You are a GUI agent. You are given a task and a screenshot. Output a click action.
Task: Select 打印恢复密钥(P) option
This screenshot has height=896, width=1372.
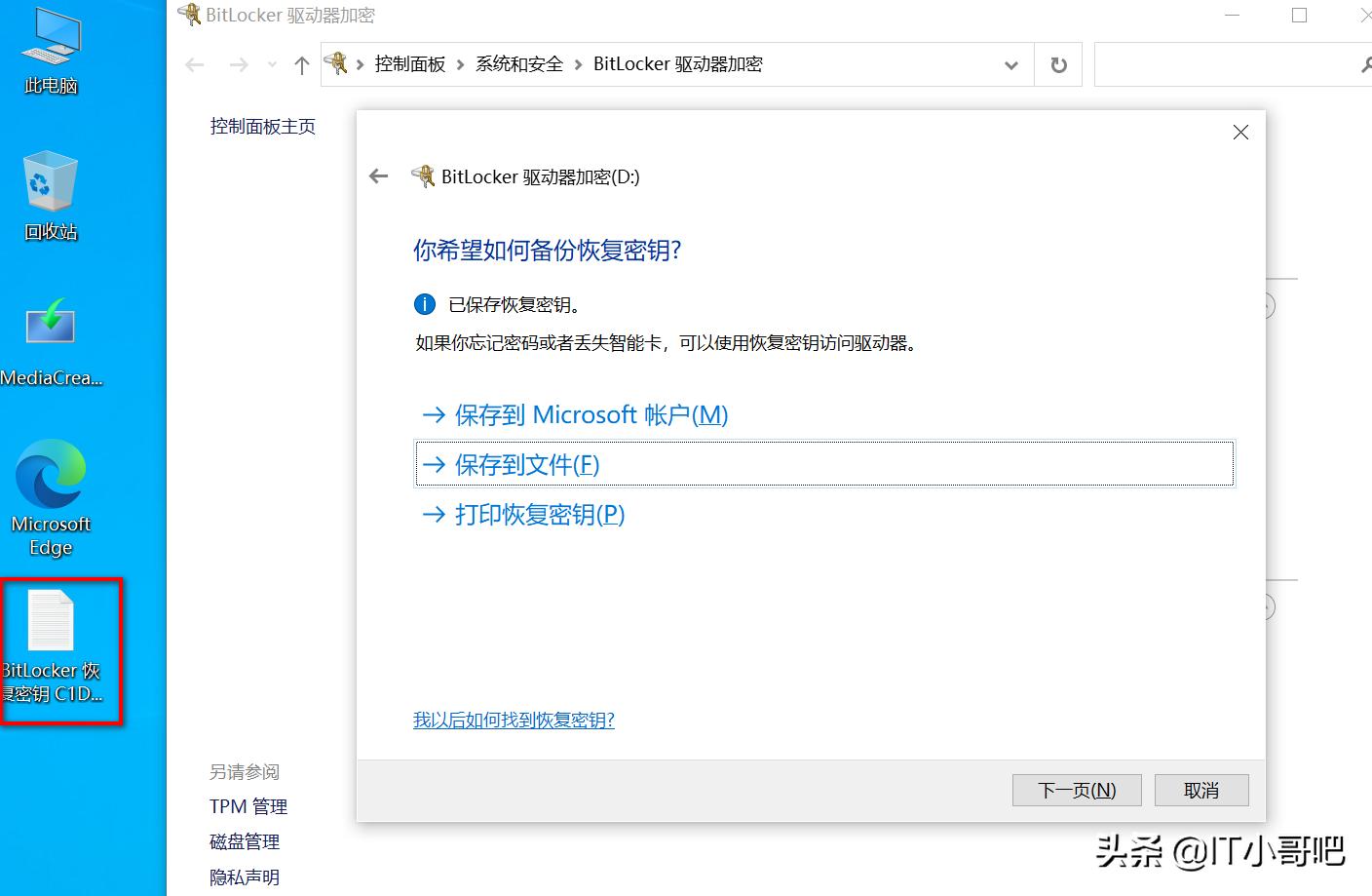coord(538,515)
